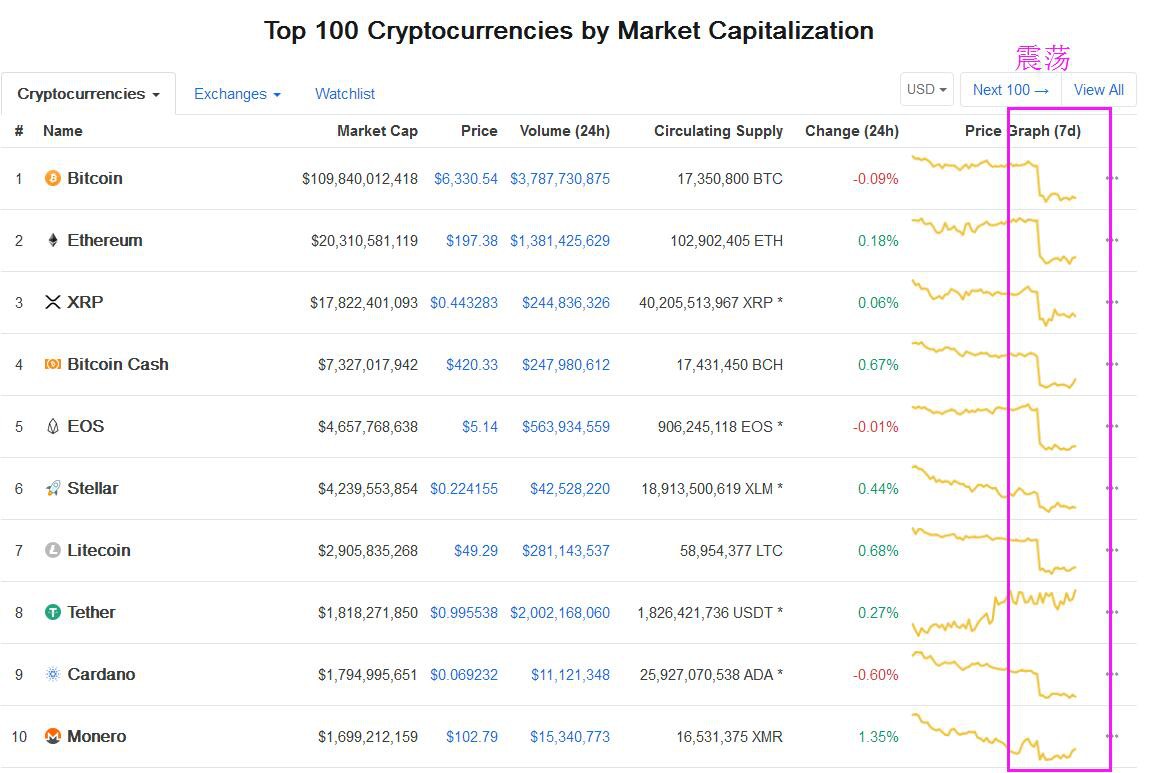The width and height of the screenshot is (1156, 773).
Task: Open Tether 24h volume link
Action: click(560, 613)
